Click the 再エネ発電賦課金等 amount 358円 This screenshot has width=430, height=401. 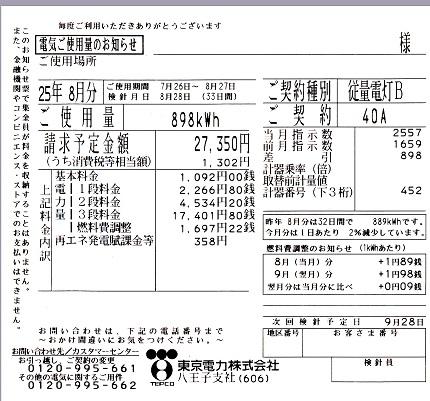(x=210, y=241)
